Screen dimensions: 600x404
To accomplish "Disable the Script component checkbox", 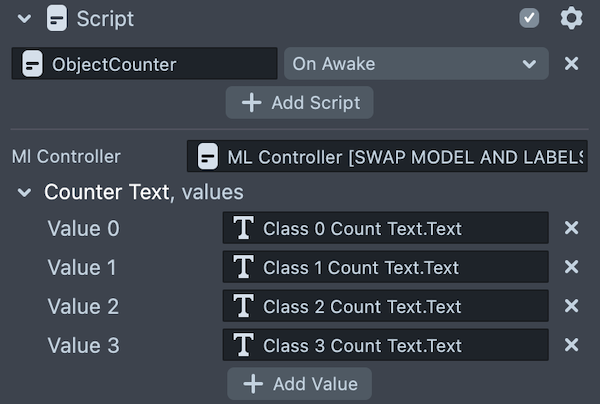I will click(x=530, y=18).
